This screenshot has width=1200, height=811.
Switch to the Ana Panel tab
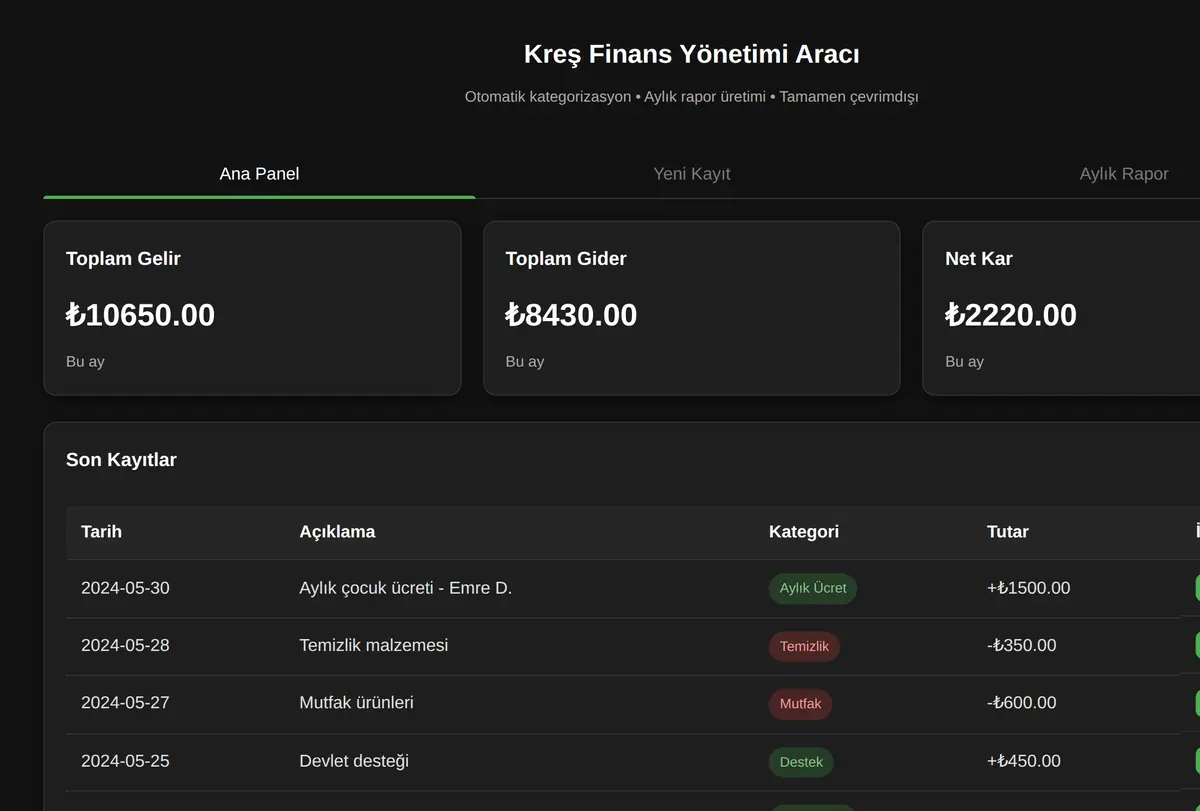click(x=259, y=174)
